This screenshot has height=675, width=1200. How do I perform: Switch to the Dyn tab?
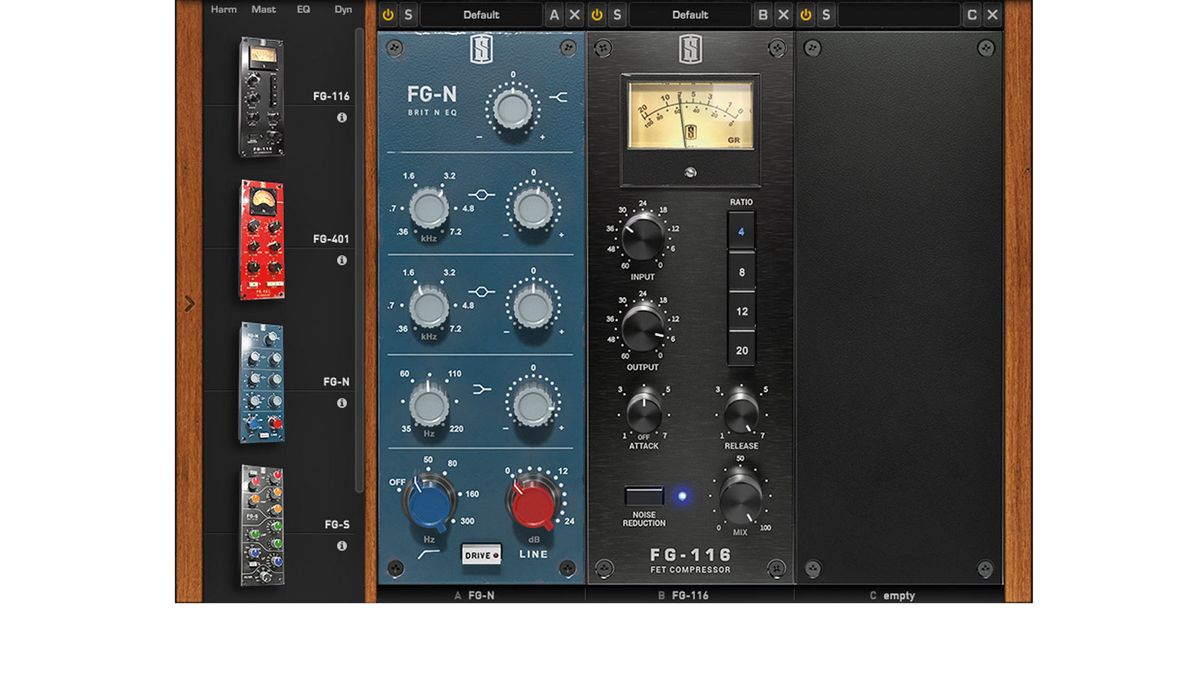(x=342, y=8)
